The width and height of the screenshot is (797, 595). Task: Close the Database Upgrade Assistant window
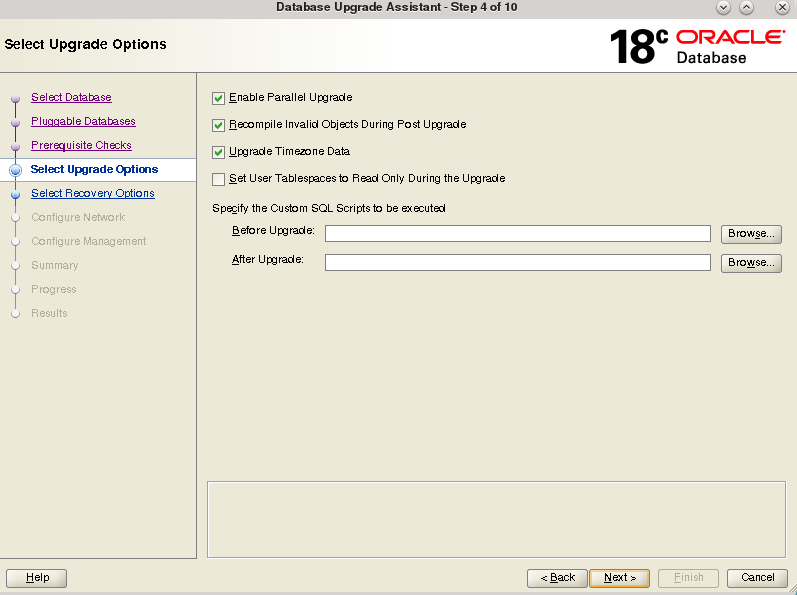tap(782, 8)
